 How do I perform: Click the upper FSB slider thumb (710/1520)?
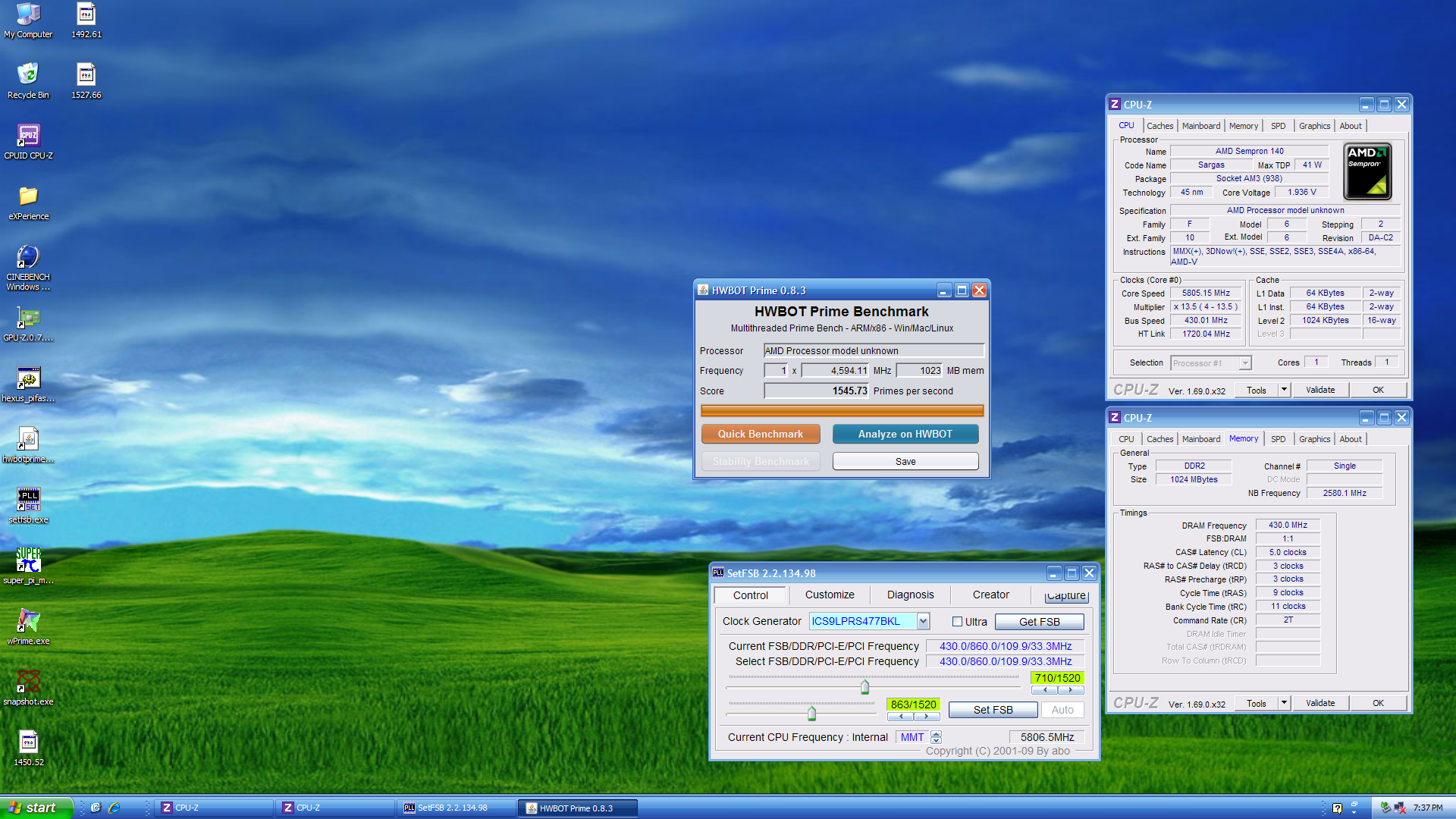[x=864, y=687]
